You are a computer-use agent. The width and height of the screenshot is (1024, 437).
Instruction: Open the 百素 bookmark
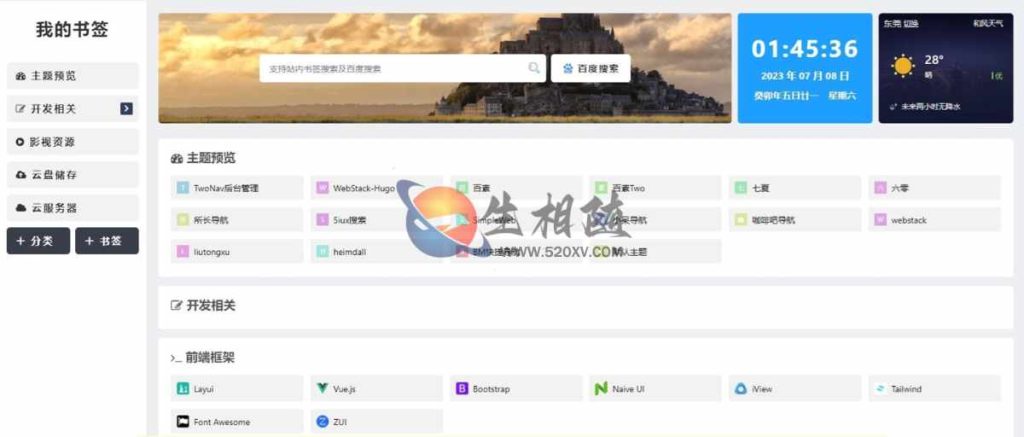pos(516,188)
